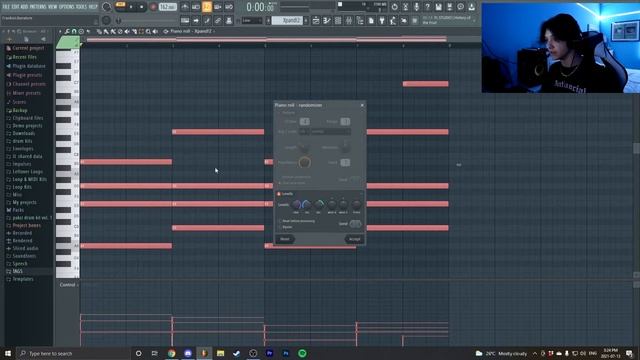
Task: Open piano roll tools wrench icon
Action: point(67,31)
